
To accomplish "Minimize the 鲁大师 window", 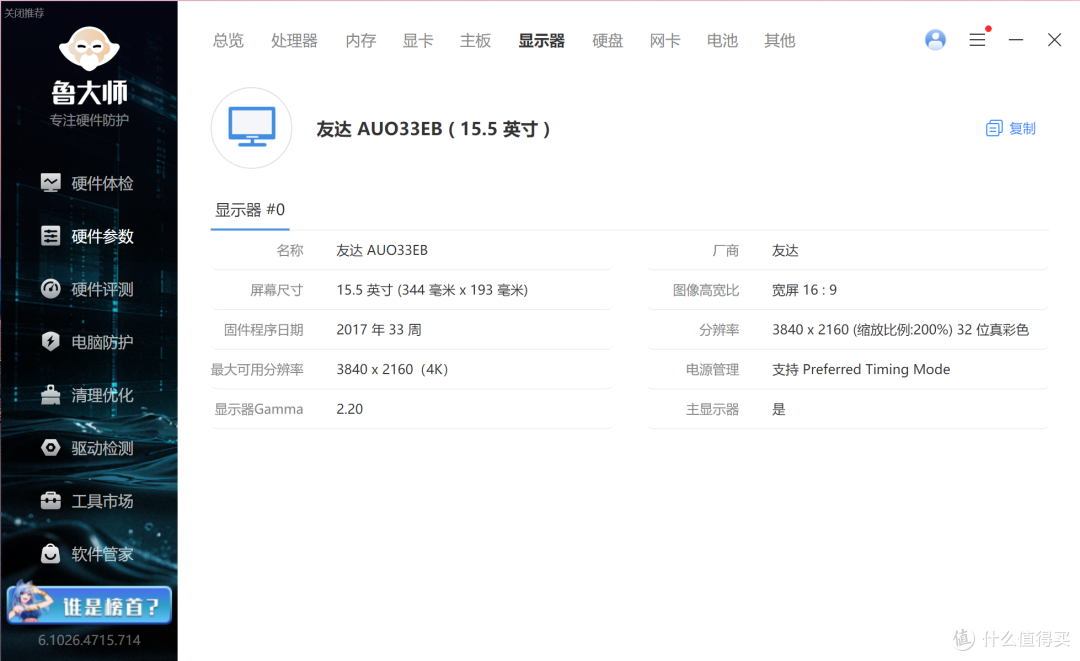I will [1015, 40].
